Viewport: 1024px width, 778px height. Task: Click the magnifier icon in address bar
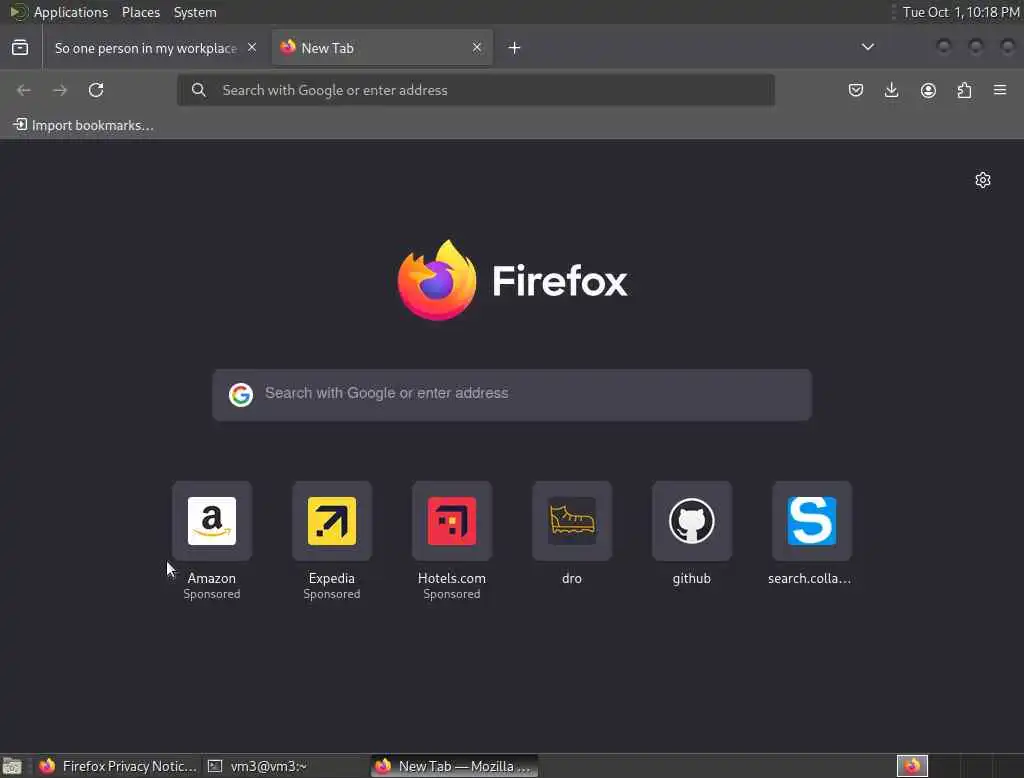pyautogui.click(x=199, y=90)
